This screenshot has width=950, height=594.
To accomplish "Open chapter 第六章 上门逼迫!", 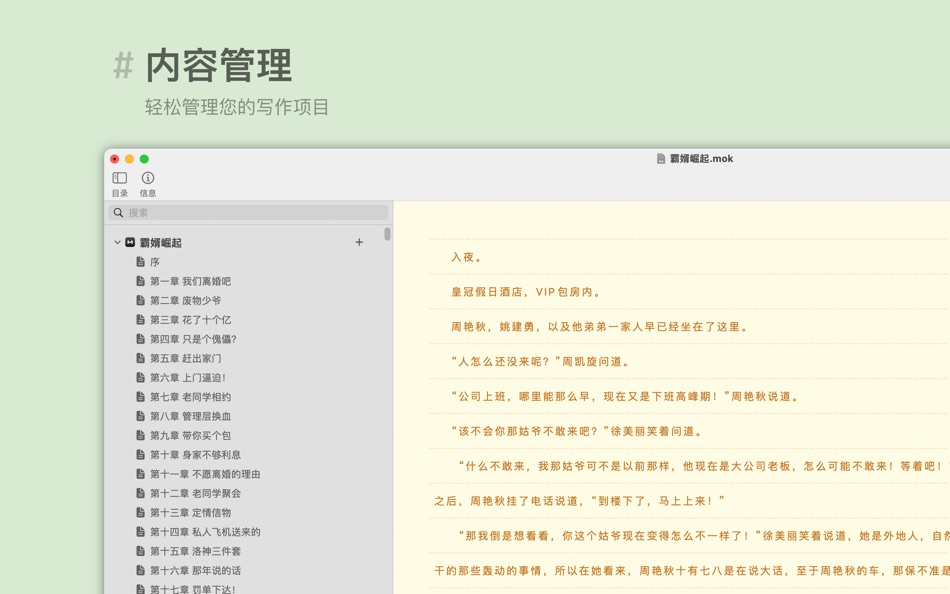I will 188,378.
